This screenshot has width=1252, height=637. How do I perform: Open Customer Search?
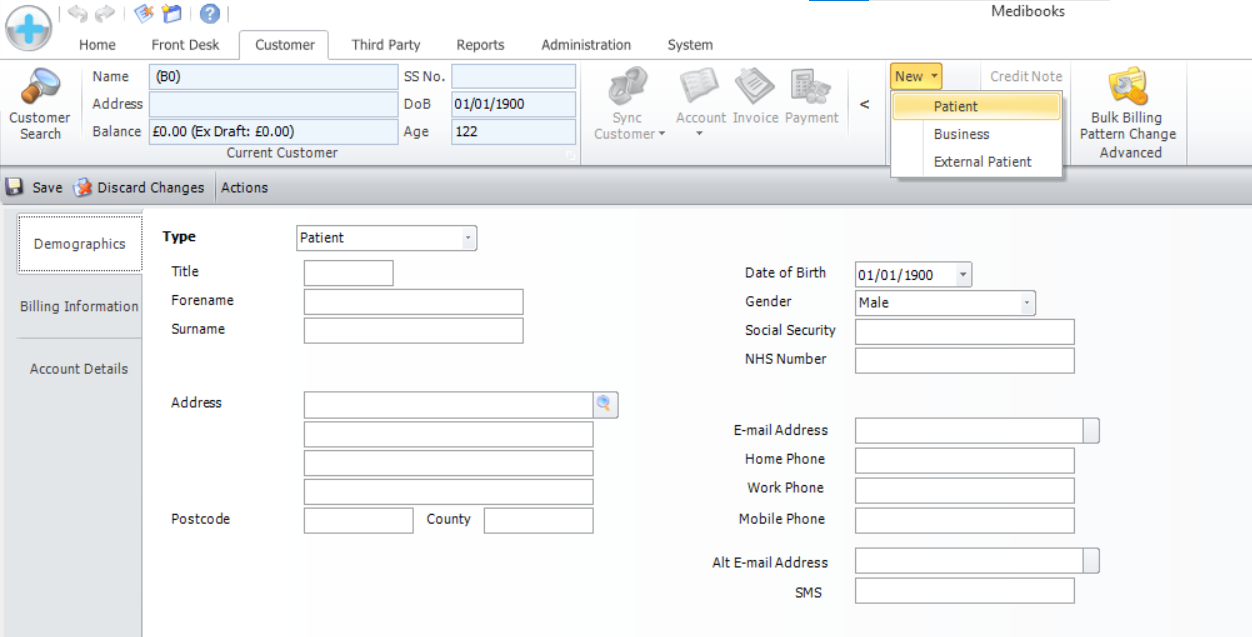(40, 104)
